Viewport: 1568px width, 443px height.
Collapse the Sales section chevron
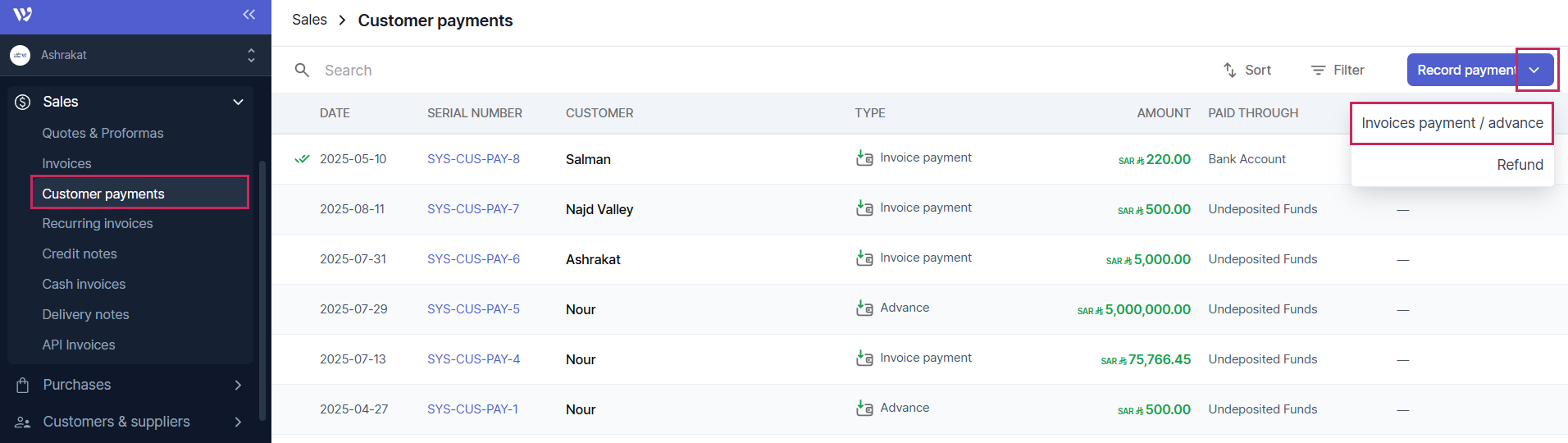pyautogui.click(x=238, y=103)
